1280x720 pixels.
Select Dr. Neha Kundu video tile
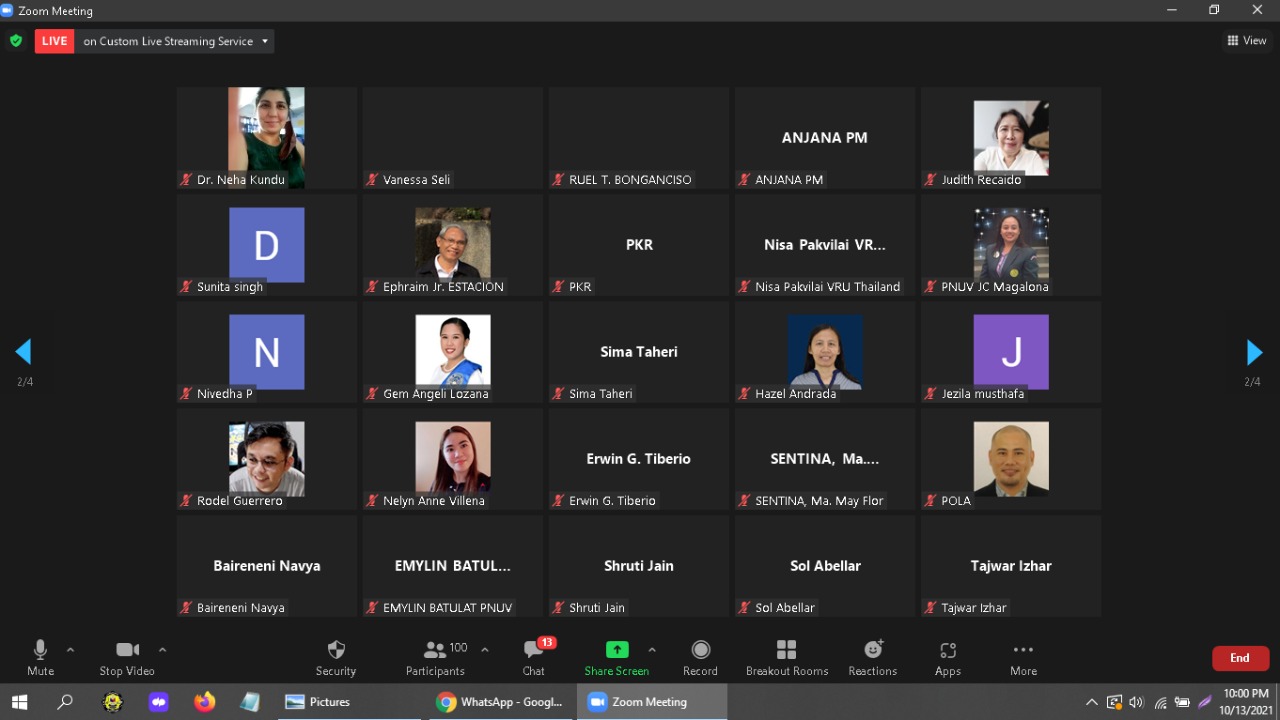coord(267,137)
